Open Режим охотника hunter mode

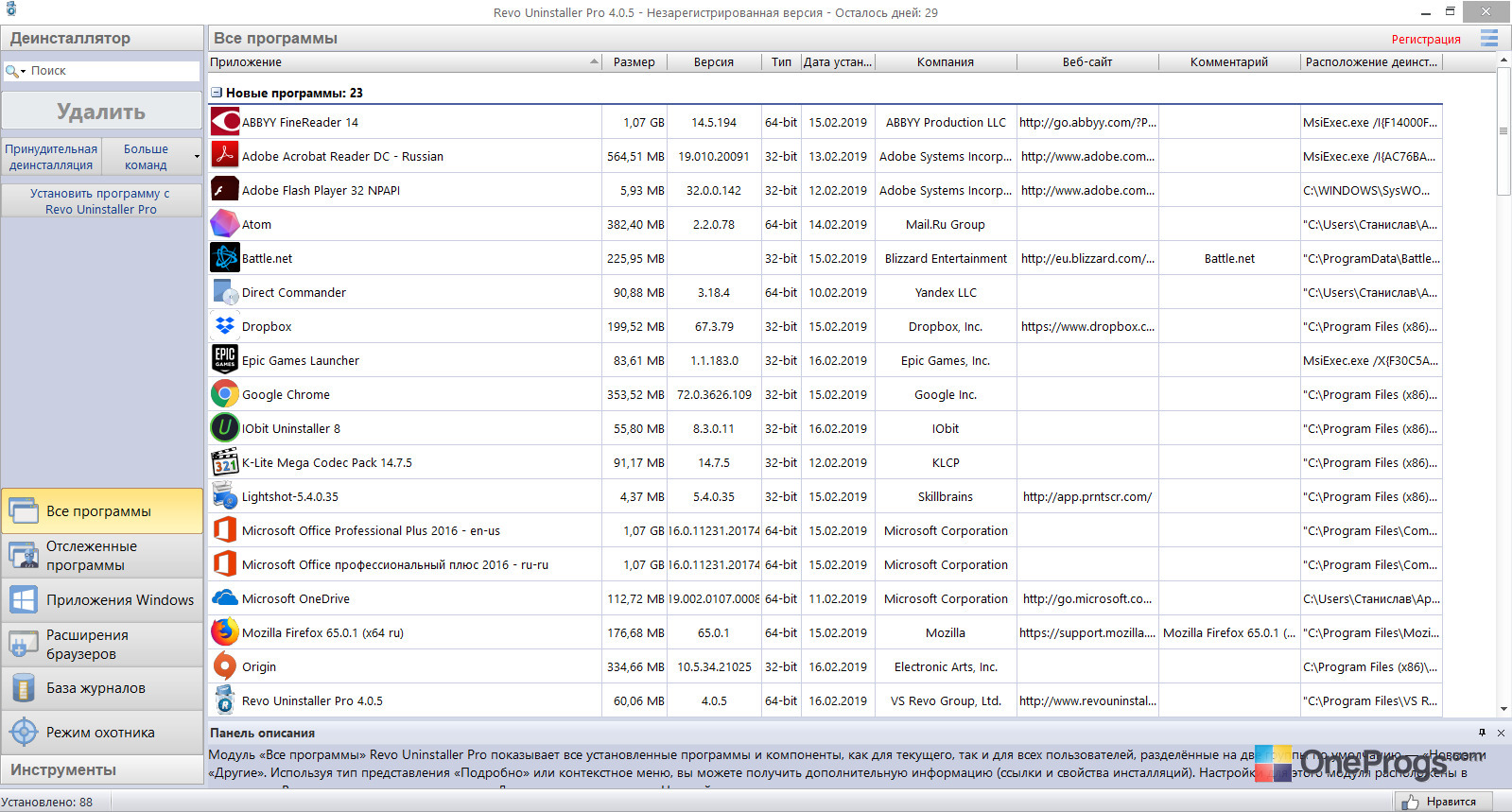pyautogui.click(x=102, y=733)
